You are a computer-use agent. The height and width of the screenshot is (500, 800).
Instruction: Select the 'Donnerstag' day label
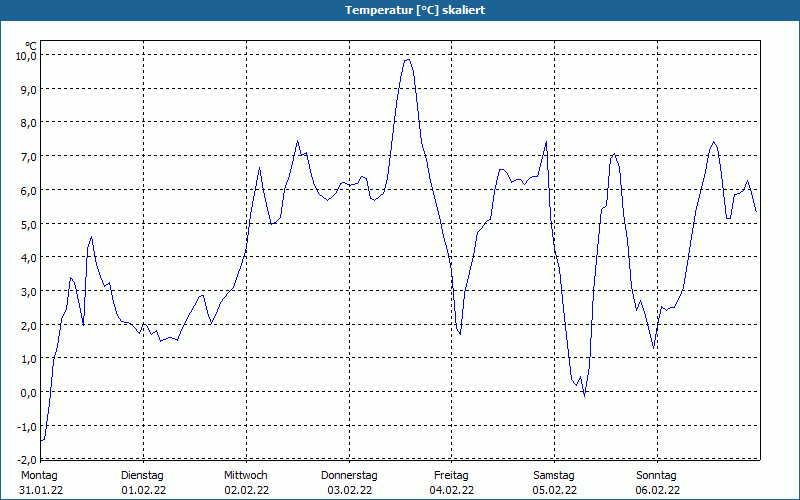coord(349,476)
